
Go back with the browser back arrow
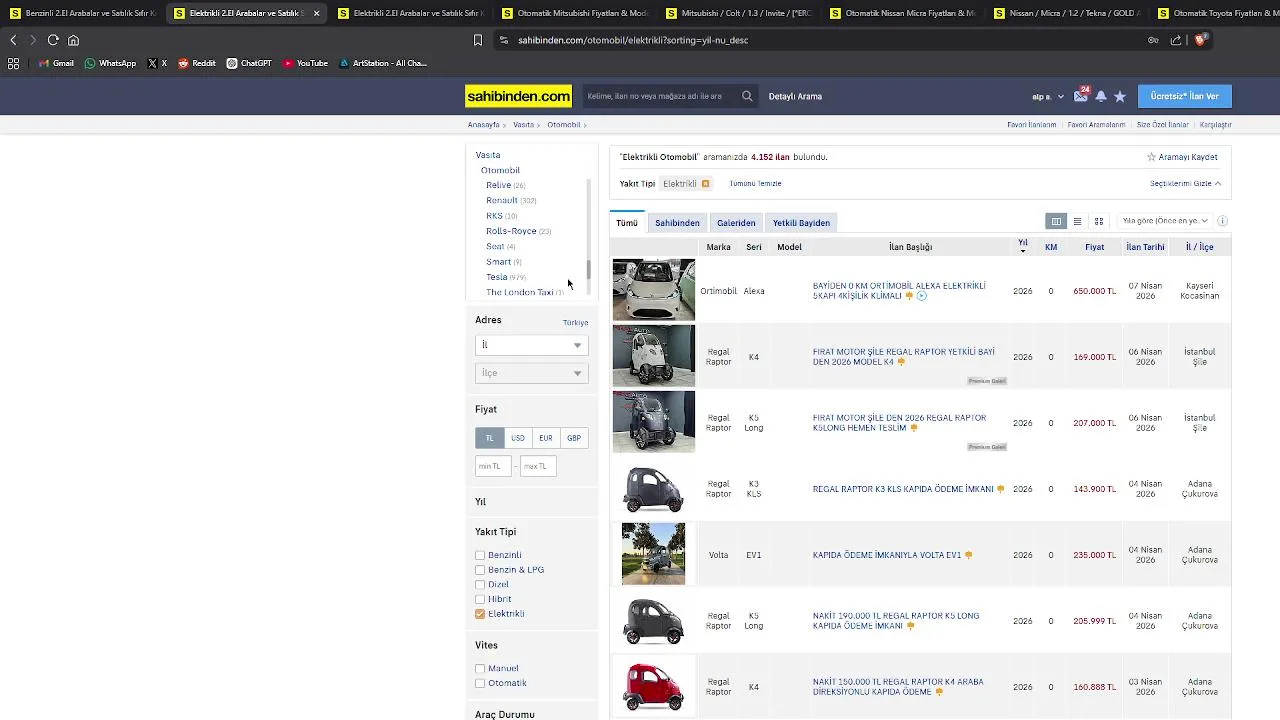[13, 40]
